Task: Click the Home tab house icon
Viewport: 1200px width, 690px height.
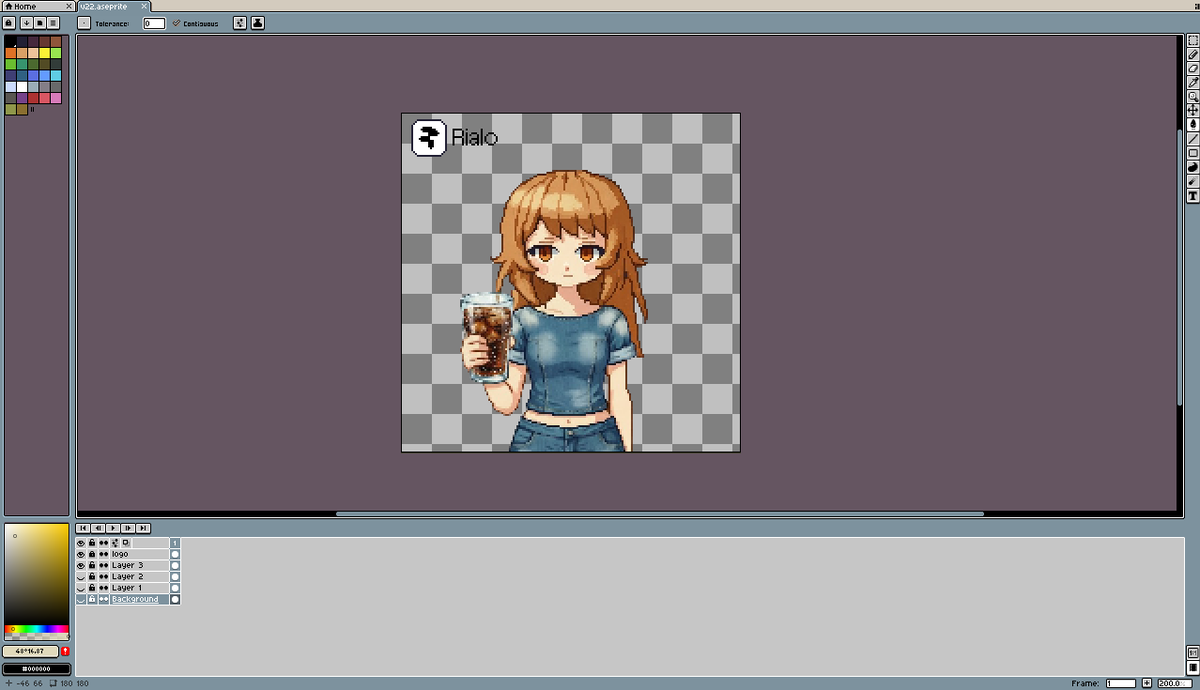Action: tap(9, 6)
